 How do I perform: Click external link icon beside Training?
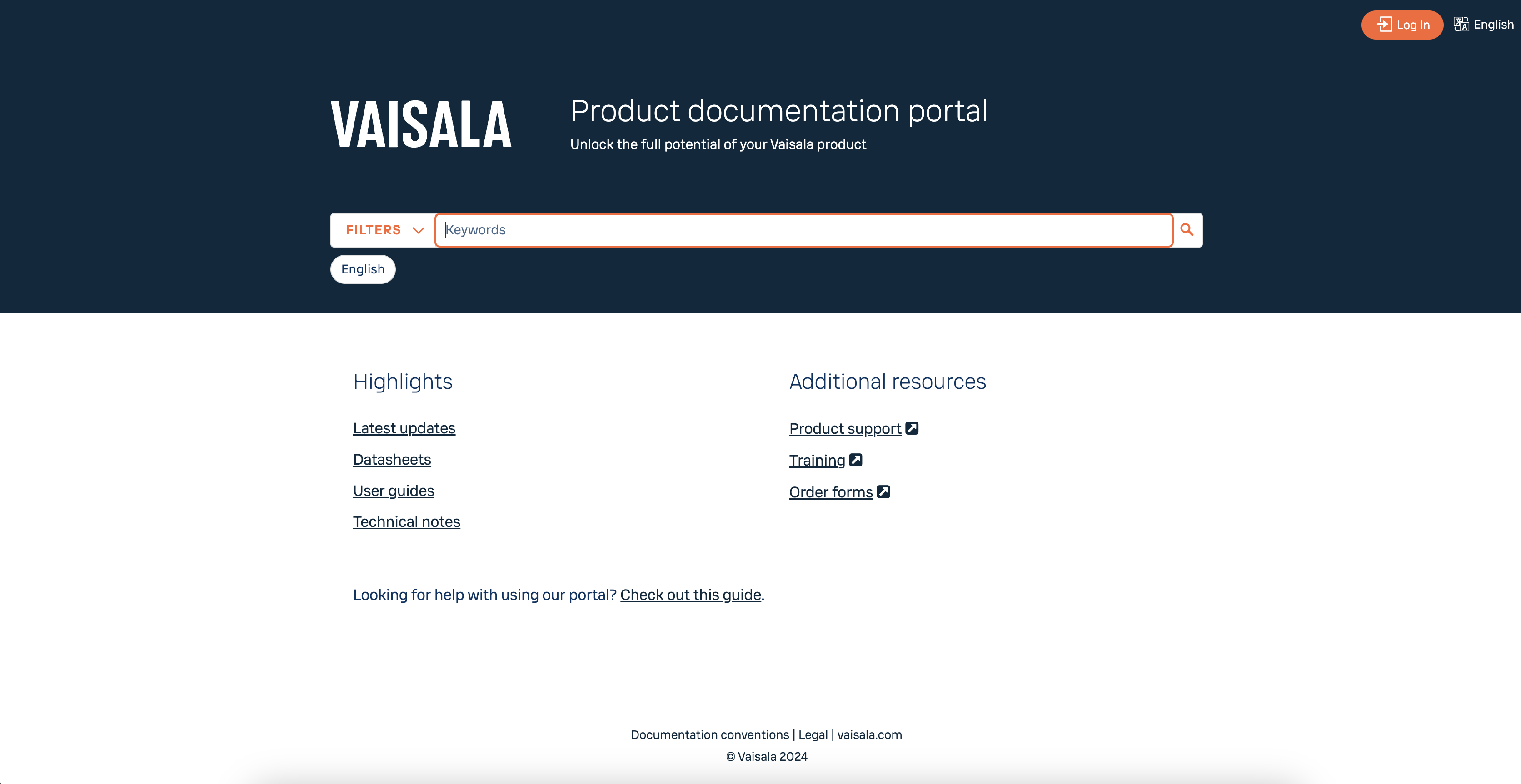tap(856, 460)
